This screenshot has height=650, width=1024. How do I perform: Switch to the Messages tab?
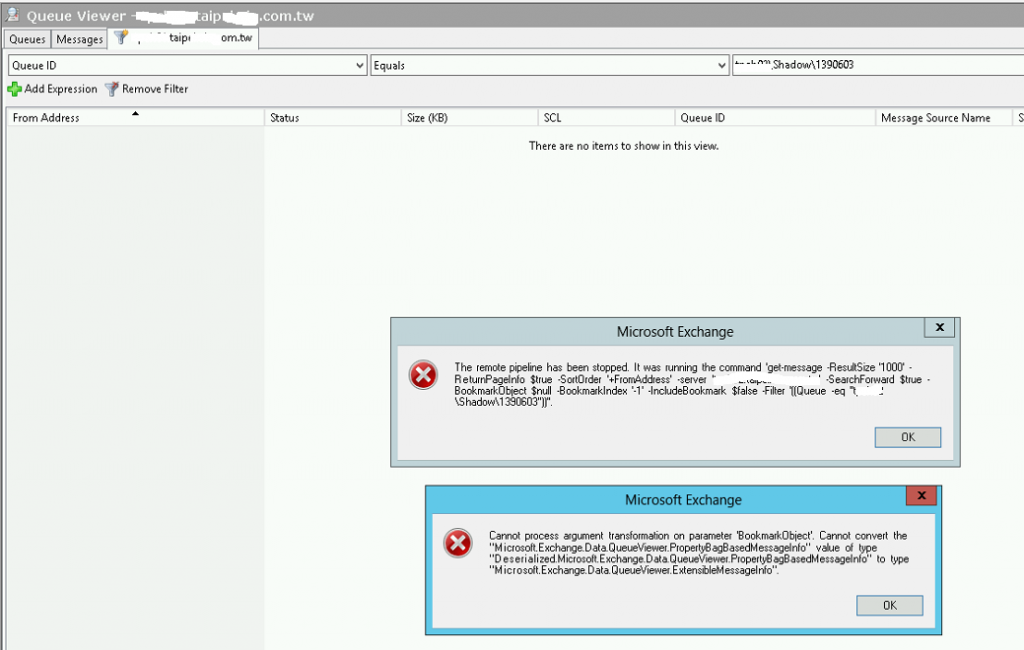(79, 39)
